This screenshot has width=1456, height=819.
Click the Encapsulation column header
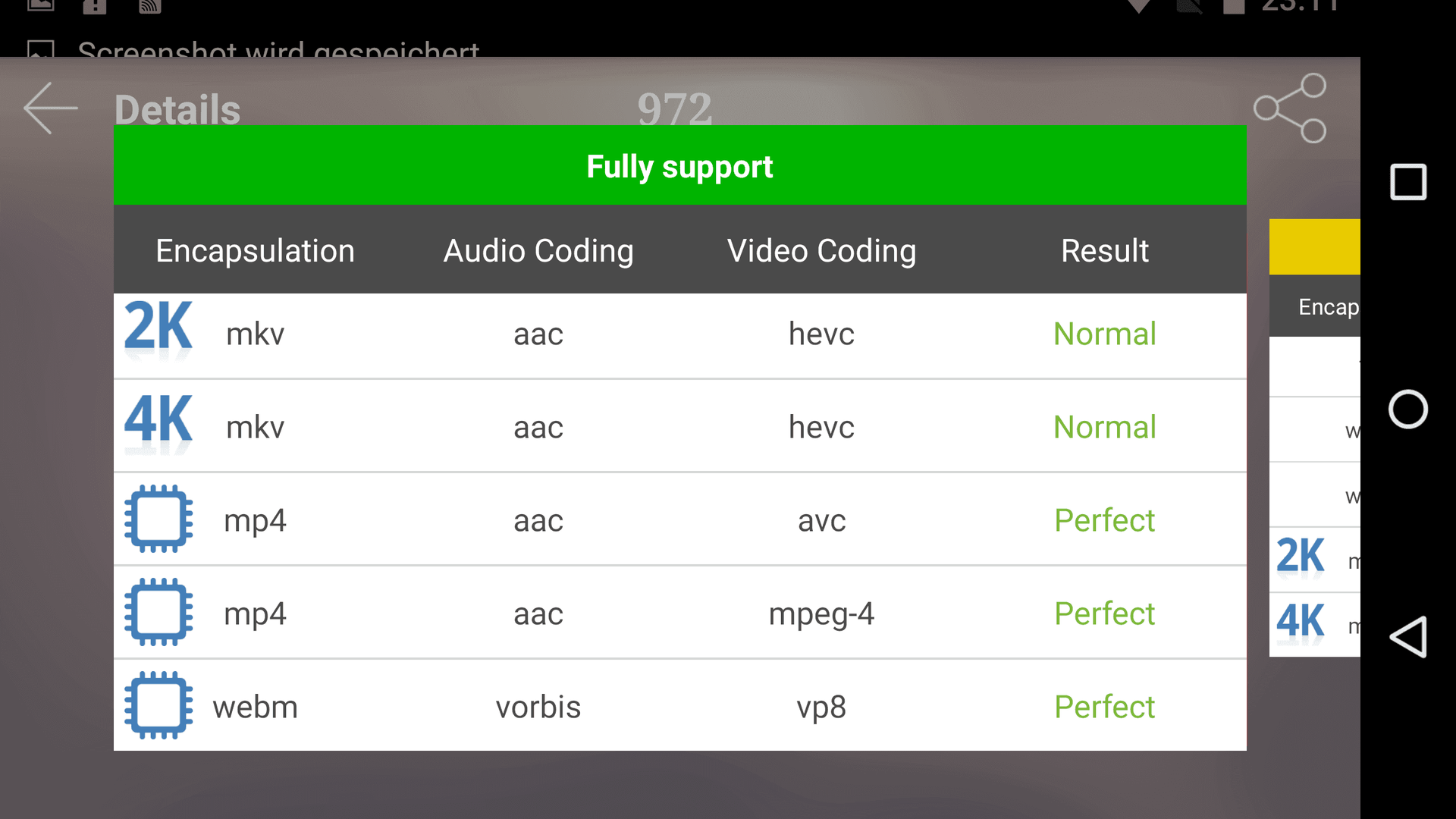(x=255, y=250)
